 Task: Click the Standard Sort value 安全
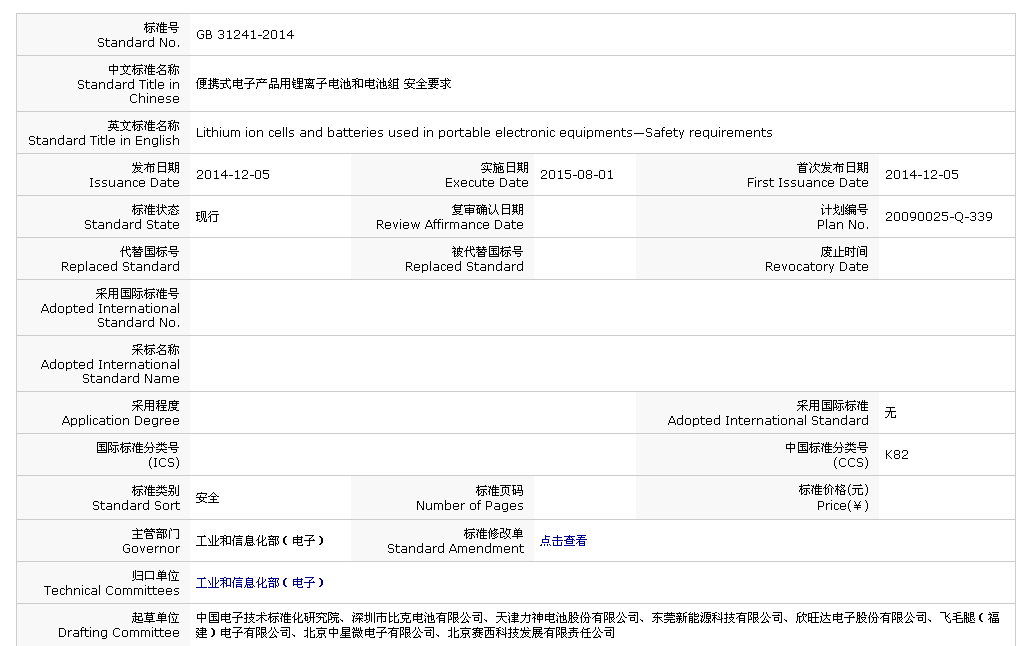tap(207, 498)
